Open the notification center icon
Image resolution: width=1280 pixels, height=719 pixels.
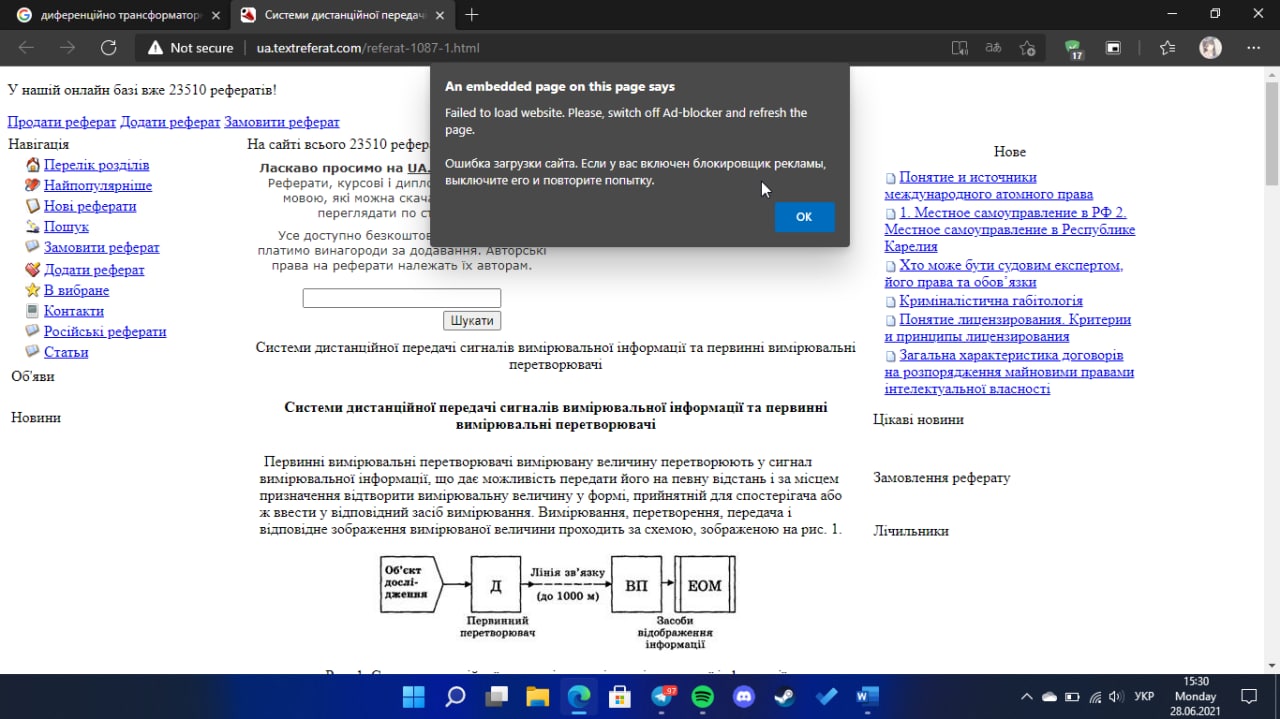[x=1248, y=697]
